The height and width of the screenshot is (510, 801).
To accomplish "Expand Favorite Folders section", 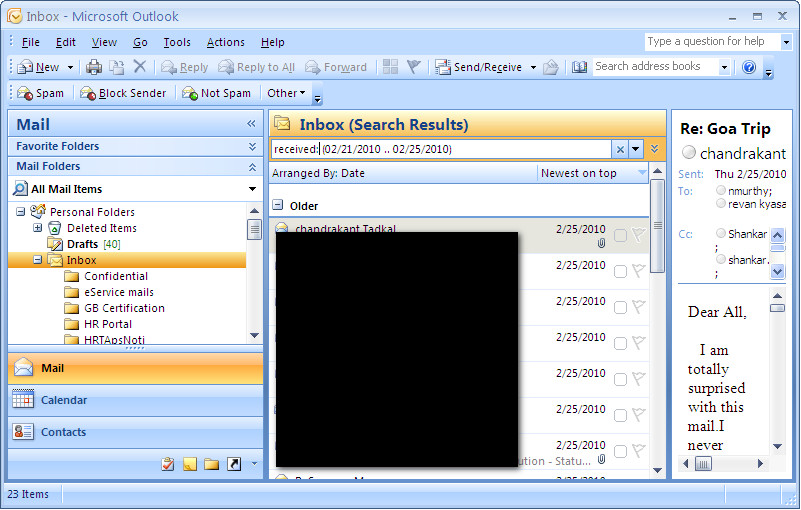I will tap(252, 147).
